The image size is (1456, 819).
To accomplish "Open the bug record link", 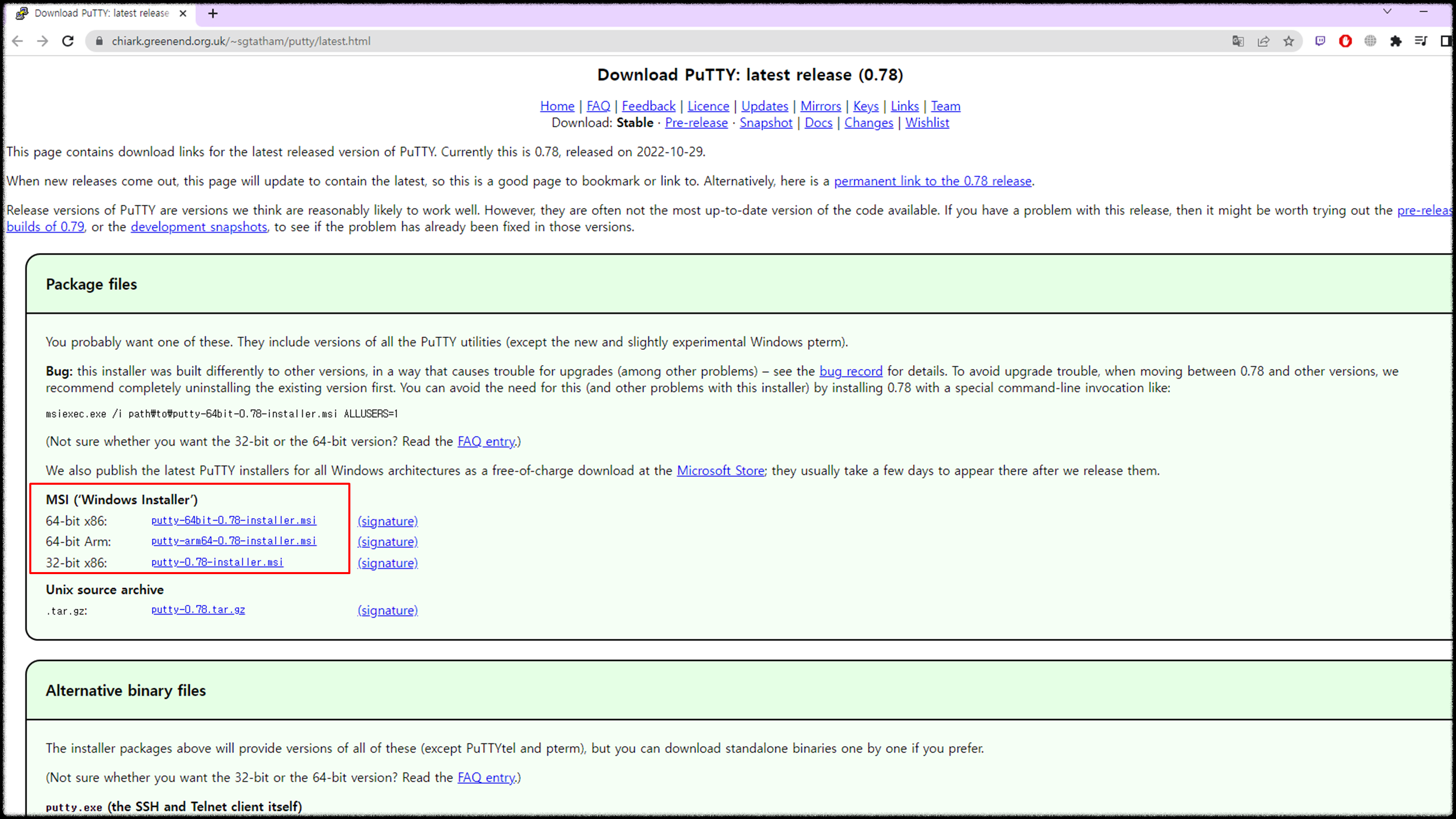I will coord(851,371).
